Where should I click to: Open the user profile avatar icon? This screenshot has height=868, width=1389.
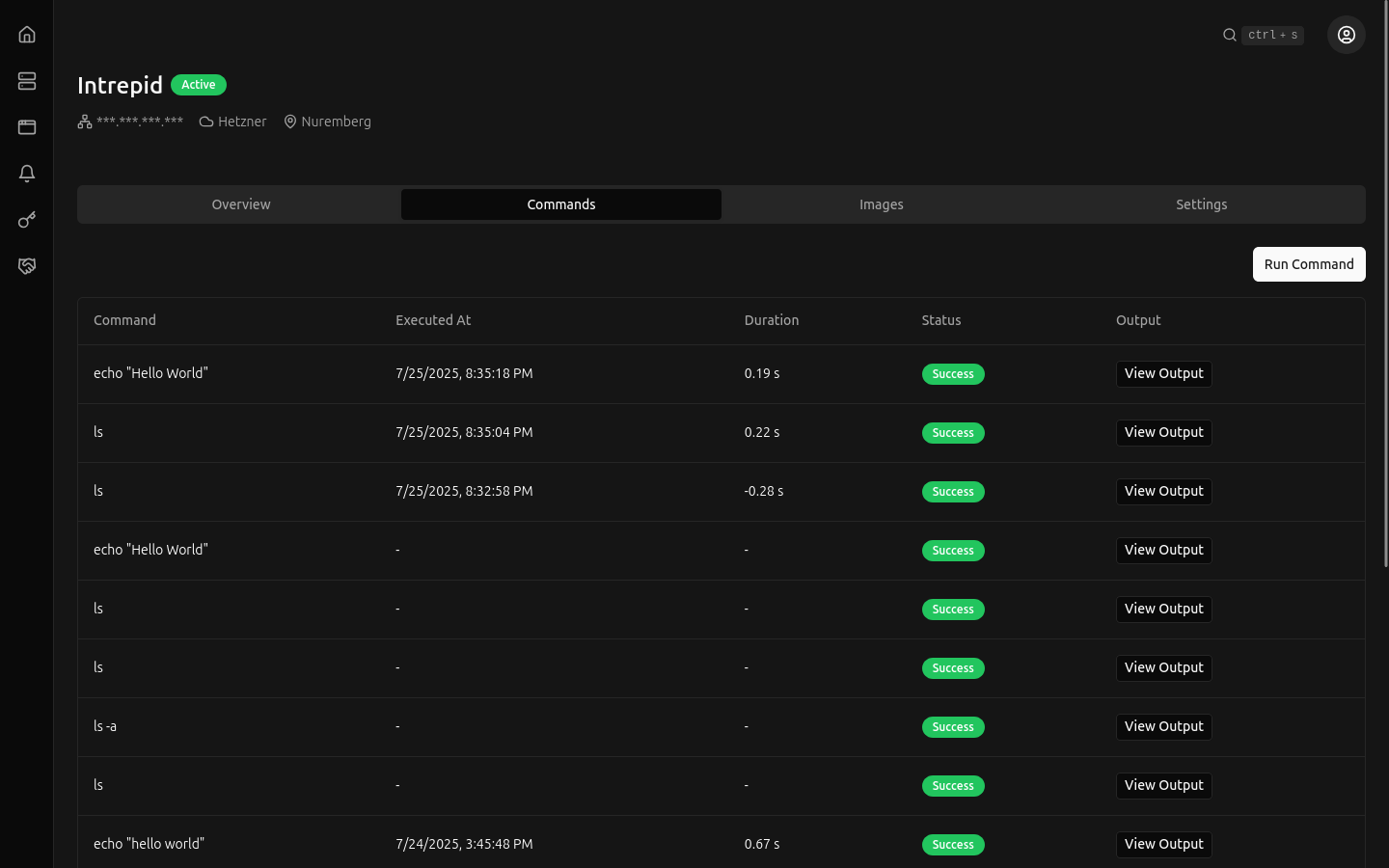point(1347,35)
